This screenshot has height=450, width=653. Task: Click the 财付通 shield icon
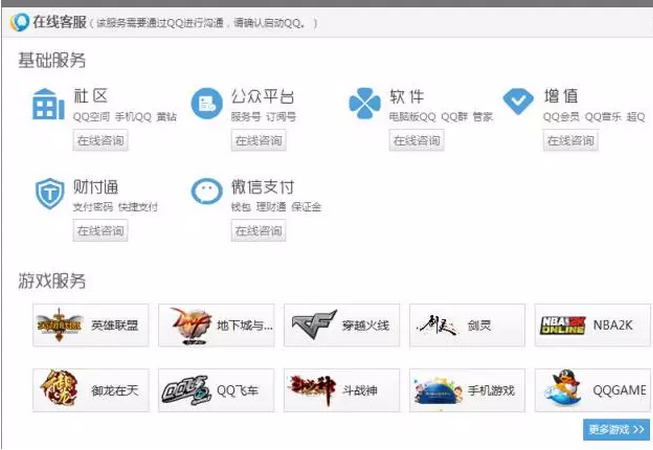pyautogui.click(x=50, y=194)
